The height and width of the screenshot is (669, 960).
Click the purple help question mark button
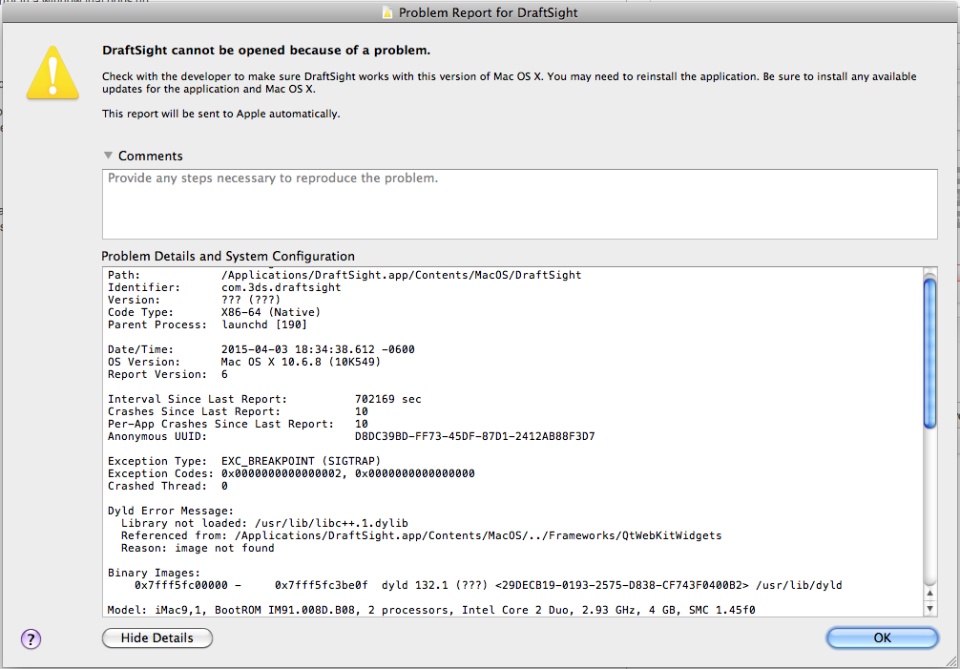(x=31, y=639)
